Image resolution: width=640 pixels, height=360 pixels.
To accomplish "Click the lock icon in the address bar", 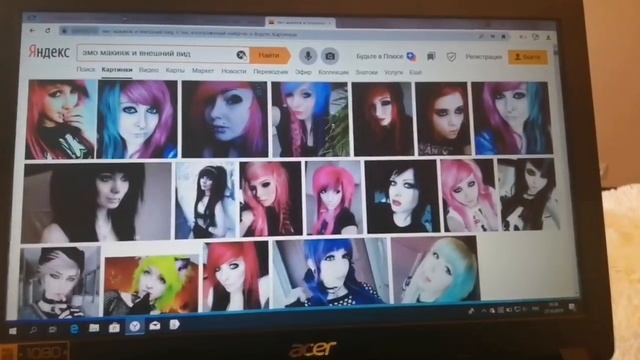I will pos(64,31).
